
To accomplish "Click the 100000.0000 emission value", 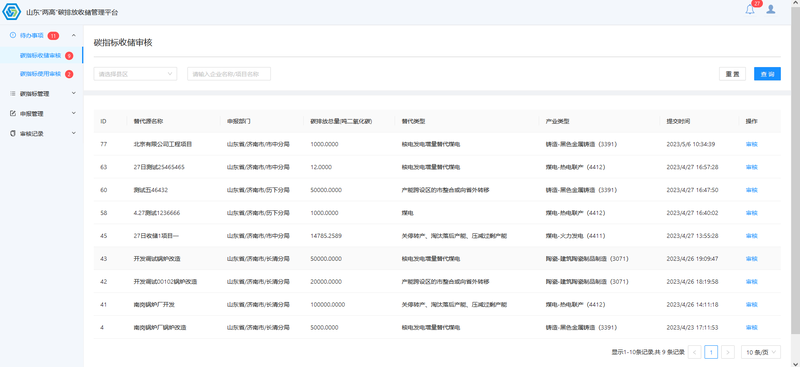I will [328, 305].
